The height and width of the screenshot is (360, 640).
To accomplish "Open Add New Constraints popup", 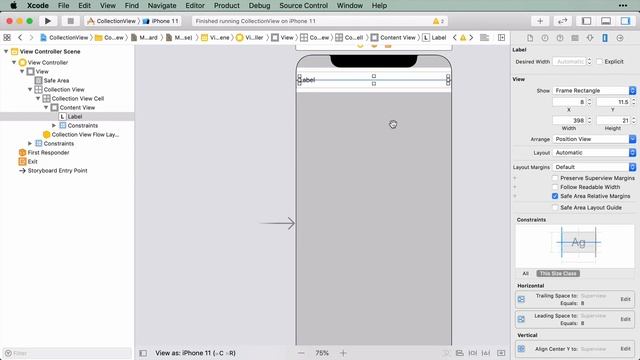I will [x=473, y=353].
